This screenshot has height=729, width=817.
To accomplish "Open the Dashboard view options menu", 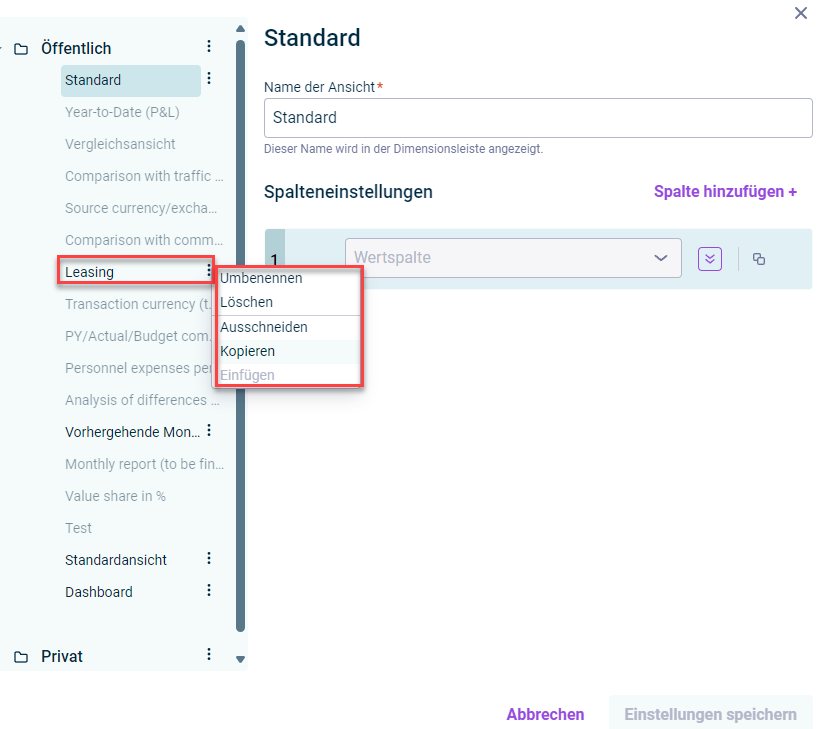I will pyautogui.click(x=209, y=590).
